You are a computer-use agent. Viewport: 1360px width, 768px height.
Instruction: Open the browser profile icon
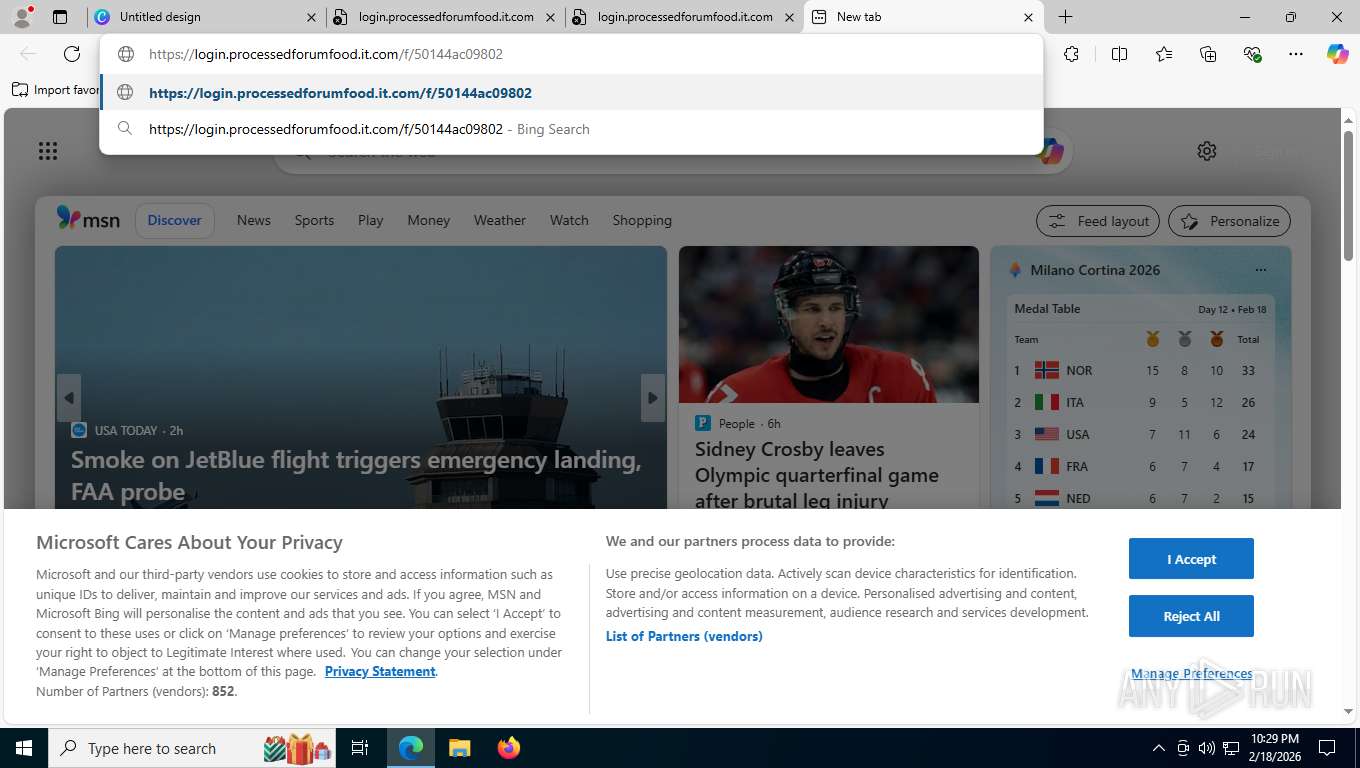22,16
